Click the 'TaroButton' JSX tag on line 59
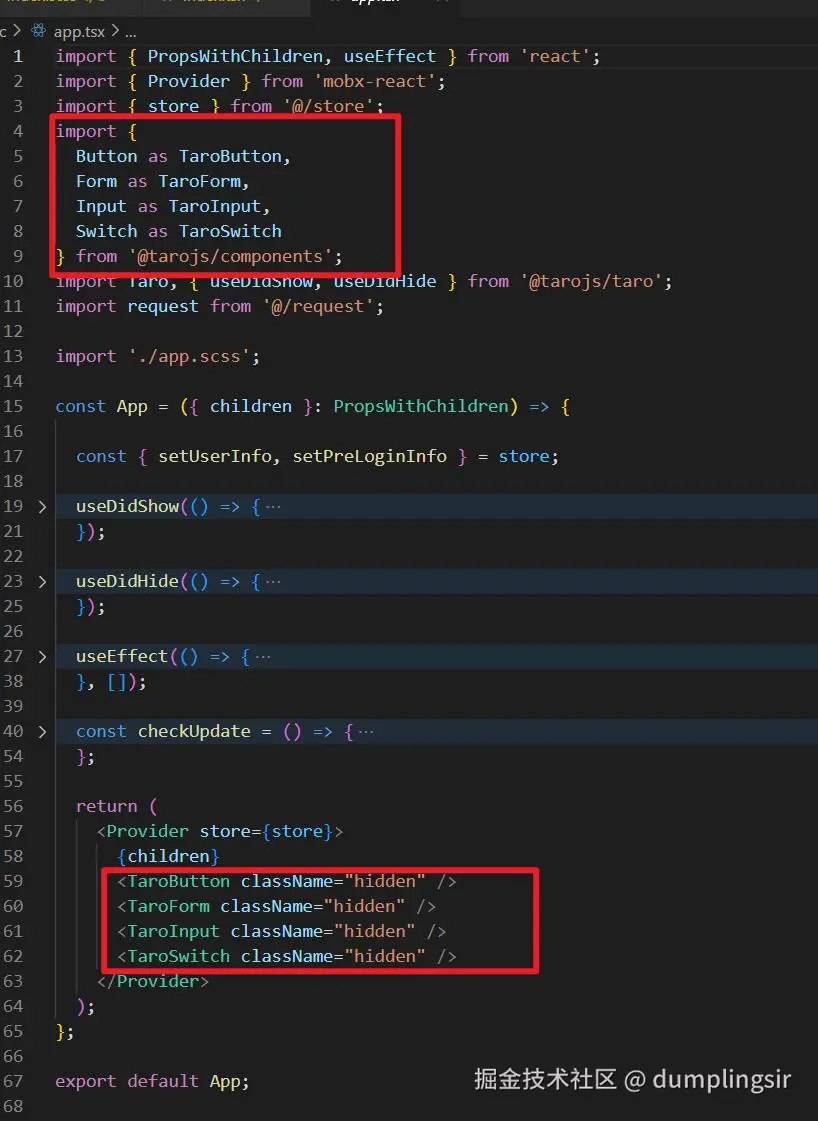 [179, 882]
